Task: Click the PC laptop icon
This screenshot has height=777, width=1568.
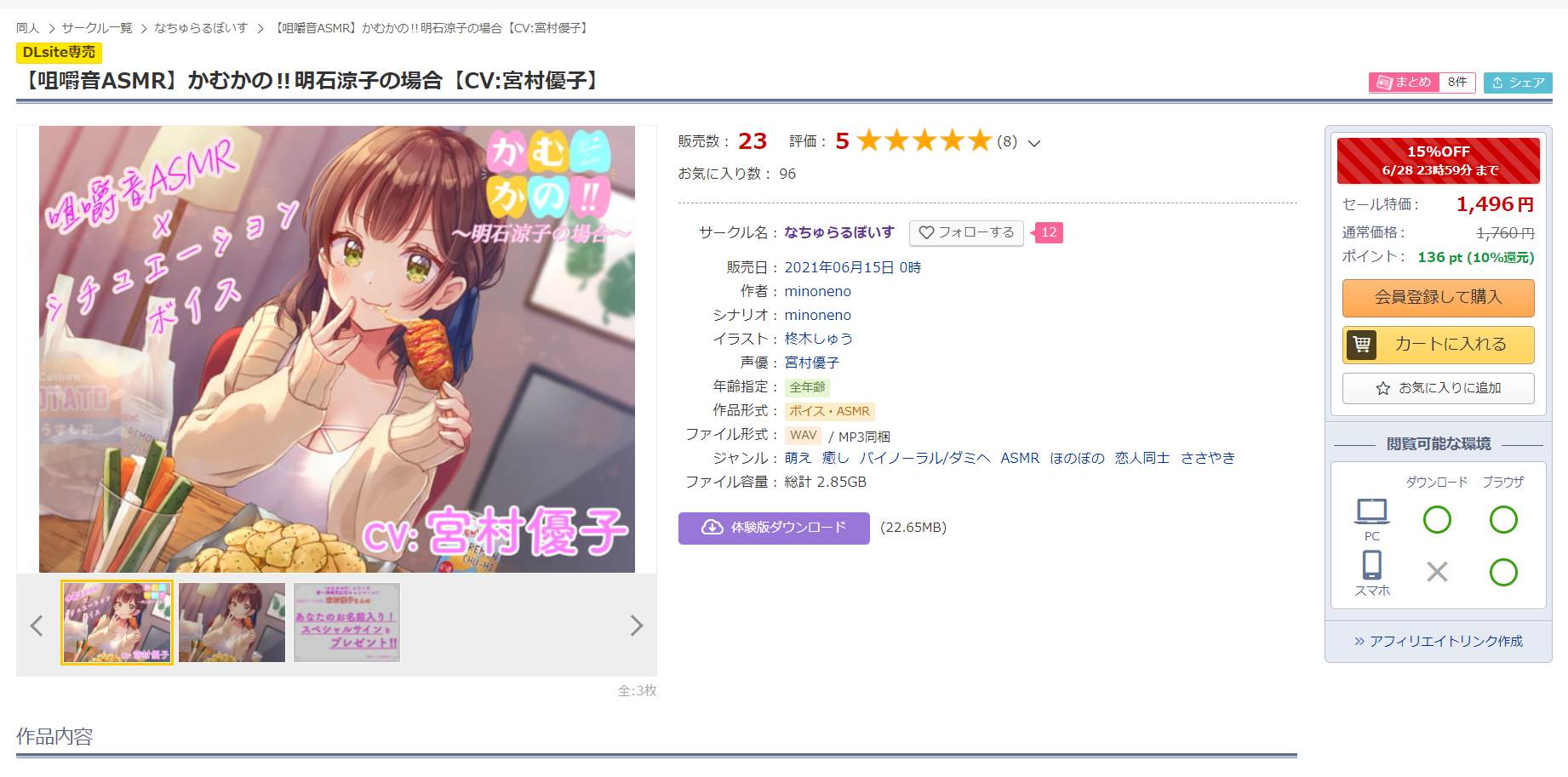Action: pyautogui.click(x=1372, y=511)
